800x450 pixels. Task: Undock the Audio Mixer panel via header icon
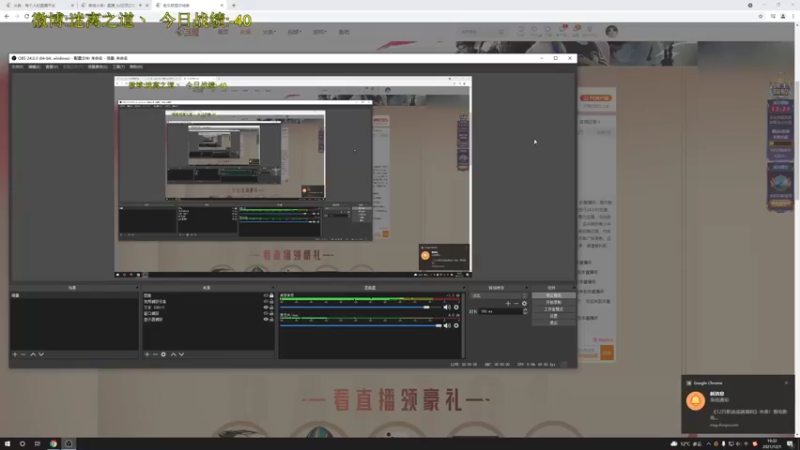[463, 288]
